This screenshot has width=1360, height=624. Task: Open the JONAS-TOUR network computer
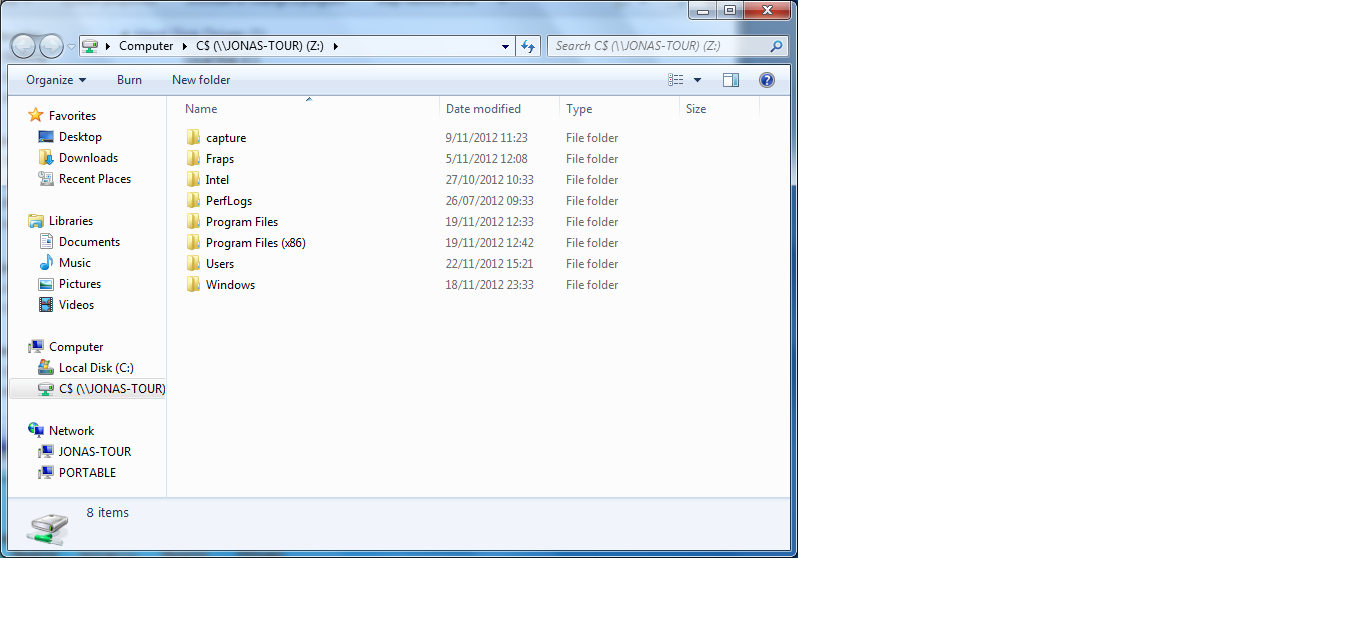[x=94, y=452]
